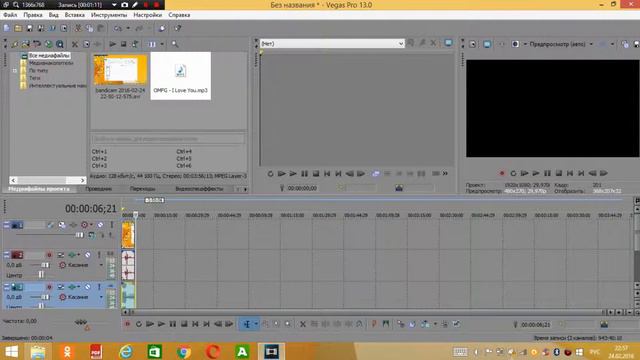Arm audio track 2 for recording
Image resolution: width=640 pixels, height=360 pixels.
pos(49,255)
